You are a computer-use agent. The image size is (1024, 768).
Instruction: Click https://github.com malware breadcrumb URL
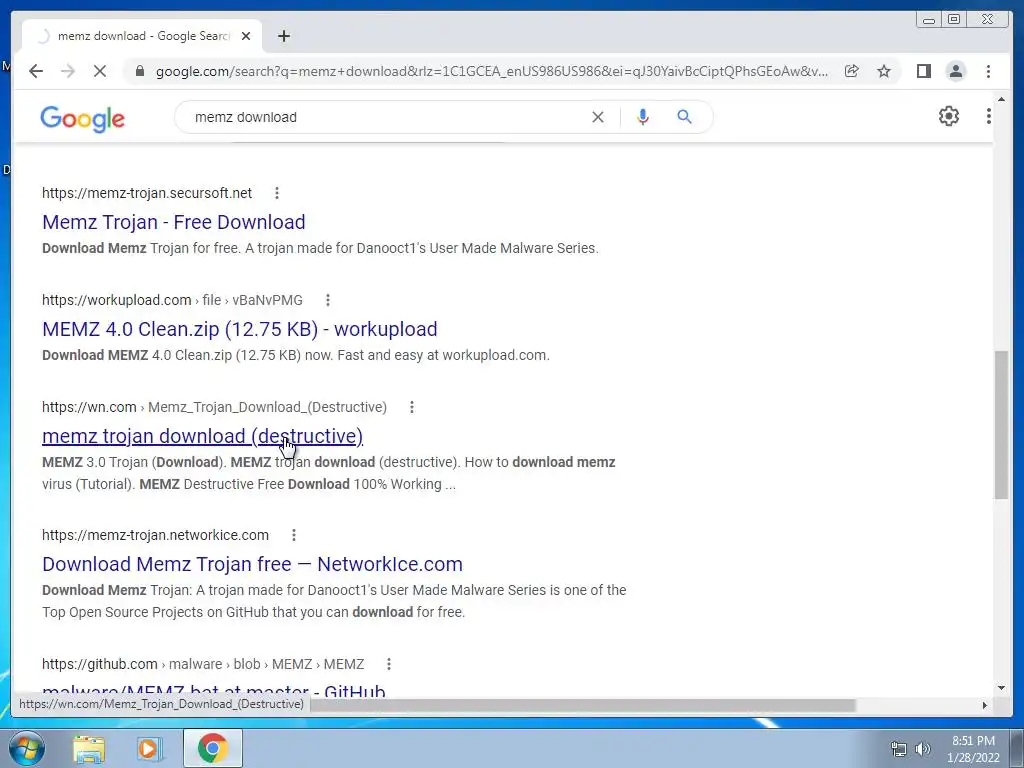click(x=203, y=664)
